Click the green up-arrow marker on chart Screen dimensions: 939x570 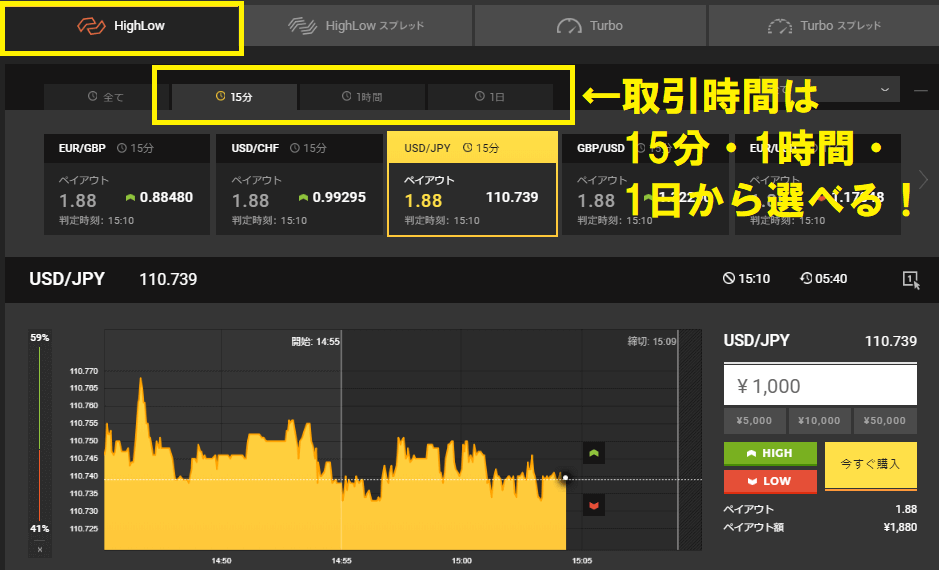[x=593, y=454]
